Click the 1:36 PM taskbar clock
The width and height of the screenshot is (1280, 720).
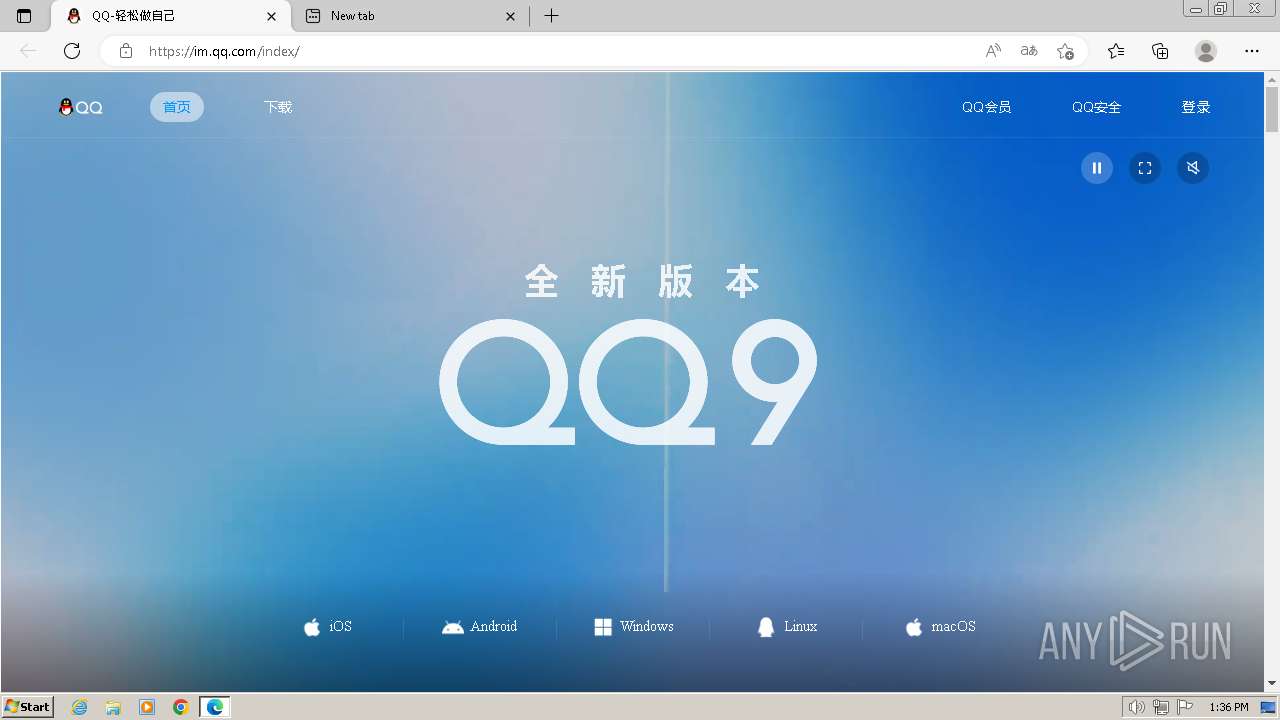1228,707
